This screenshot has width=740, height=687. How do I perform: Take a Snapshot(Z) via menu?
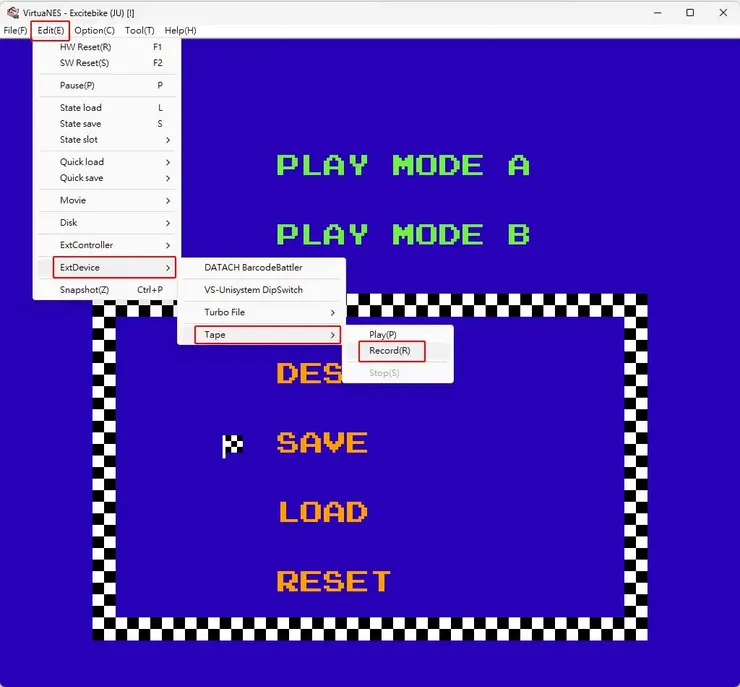pos(107,290)
